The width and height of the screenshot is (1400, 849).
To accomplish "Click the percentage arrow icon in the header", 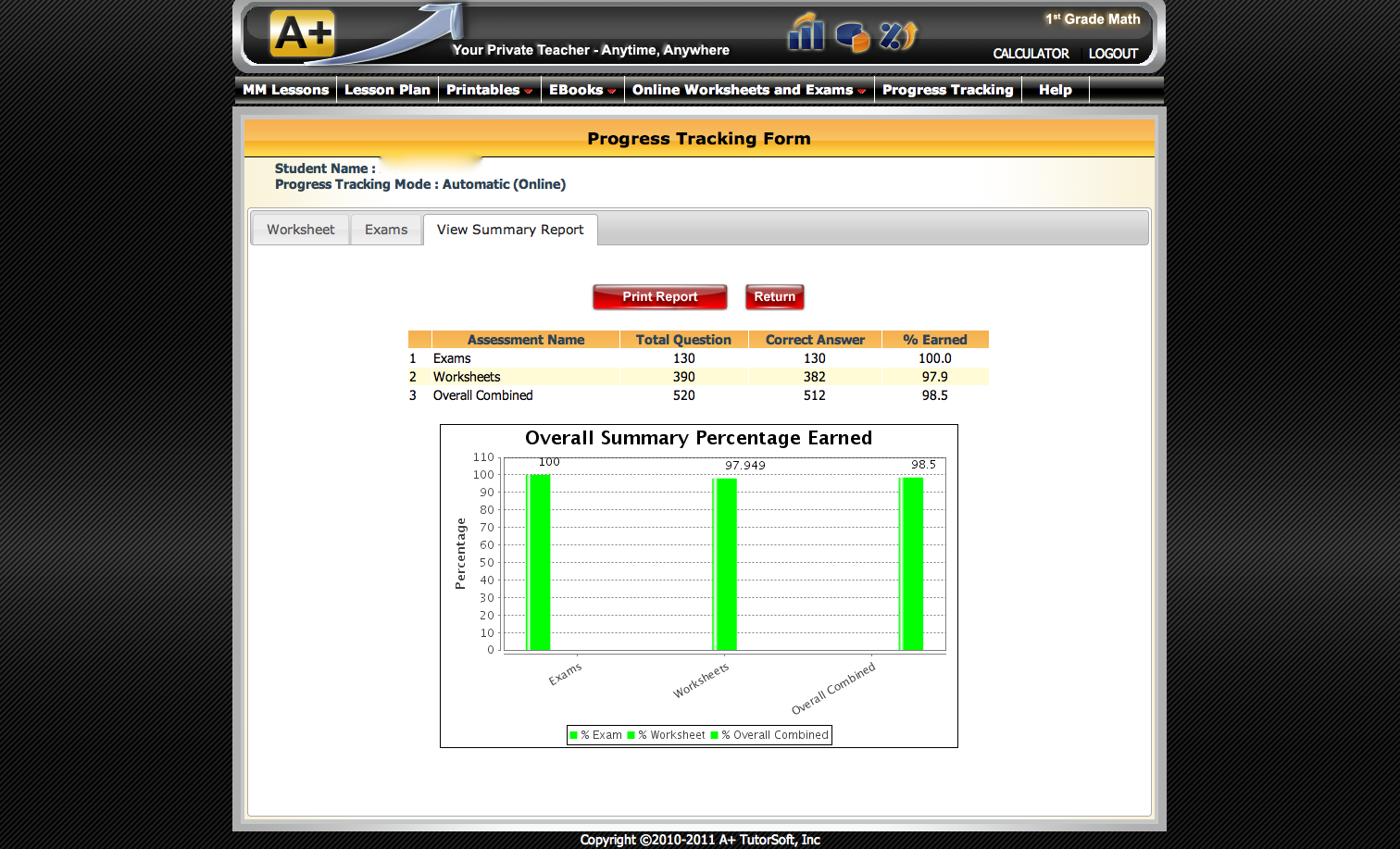I will tap(895, 36).
